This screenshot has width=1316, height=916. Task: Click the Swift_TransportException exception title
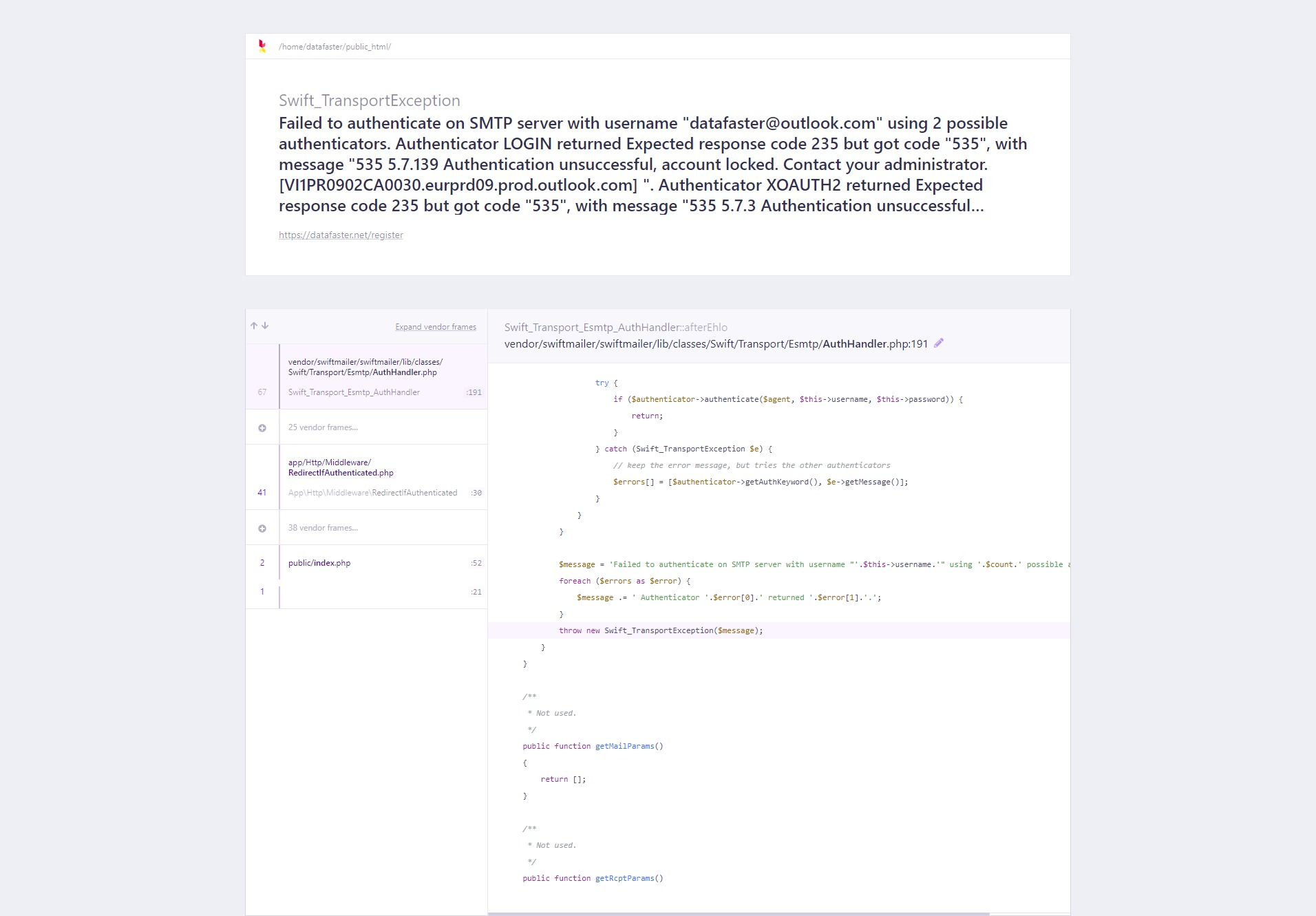(370, 100)
